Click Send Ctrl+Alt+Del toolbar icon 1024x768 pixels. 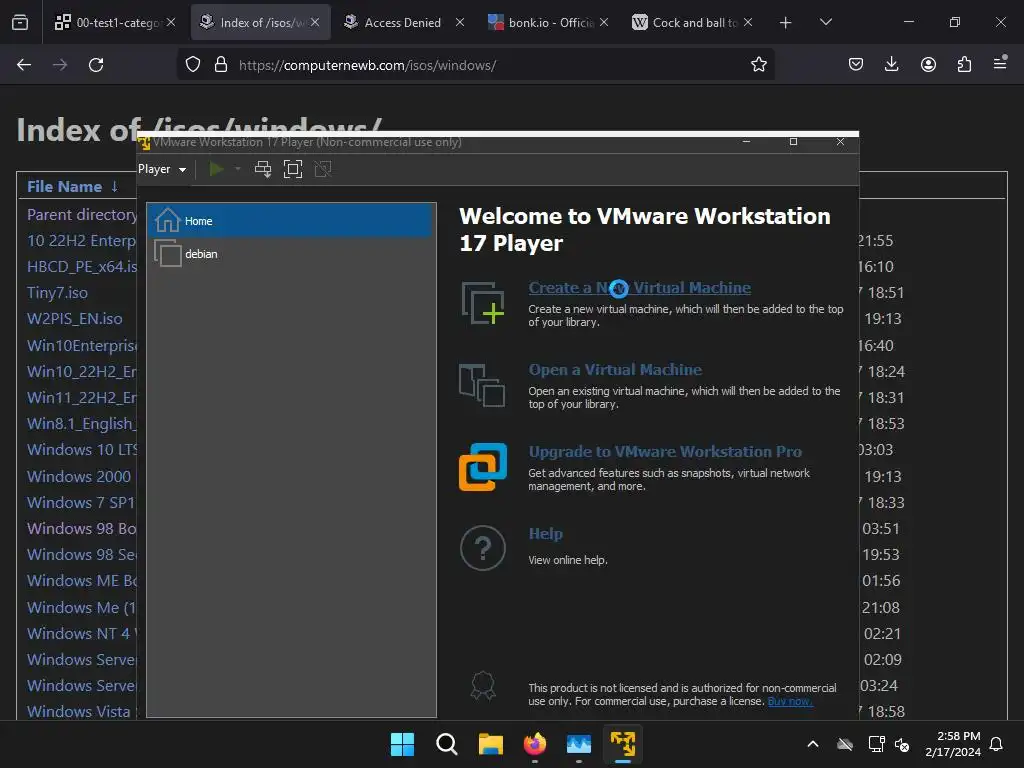point(263,169)
